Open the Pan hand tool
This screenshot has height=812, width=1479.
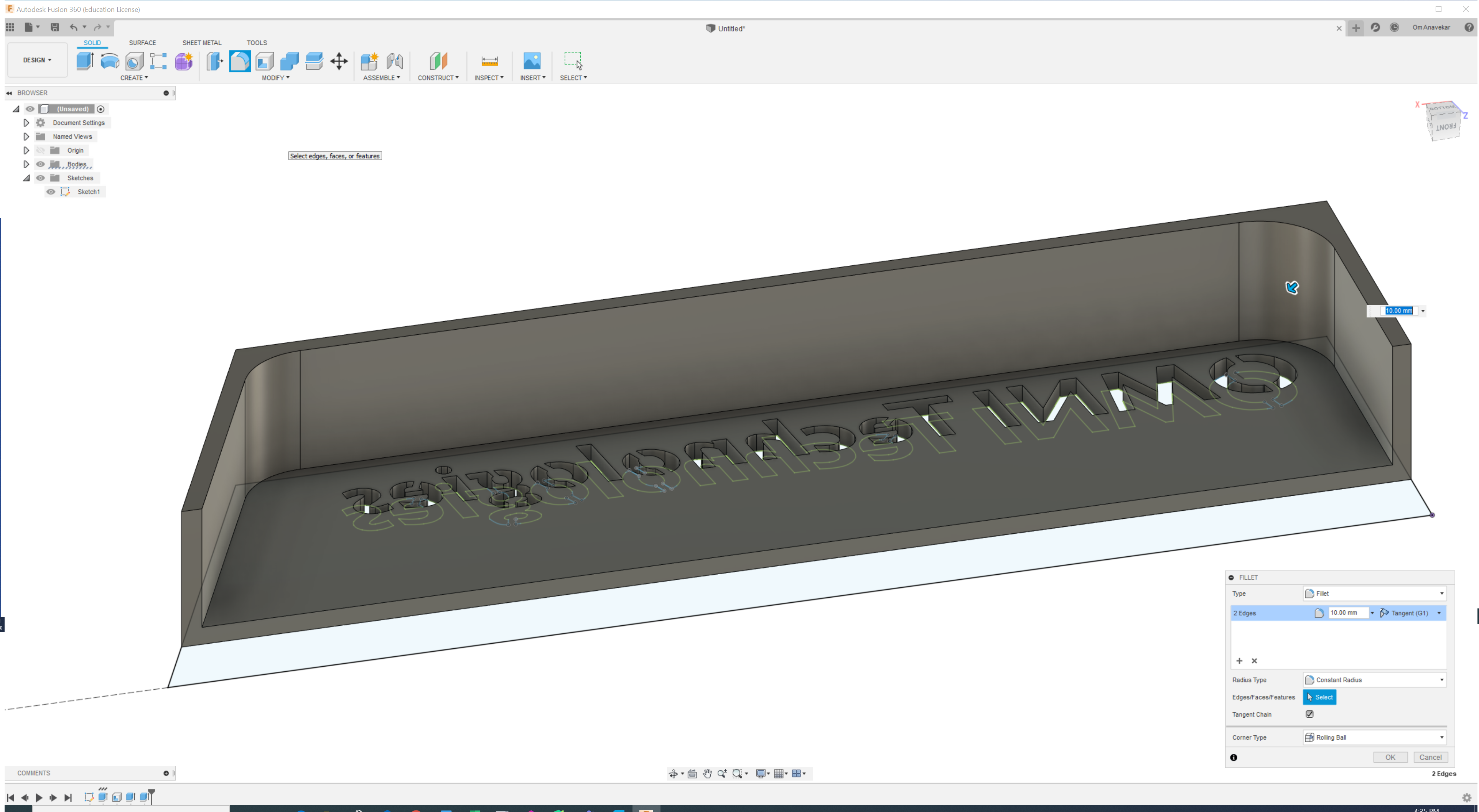tap(707, 774)
